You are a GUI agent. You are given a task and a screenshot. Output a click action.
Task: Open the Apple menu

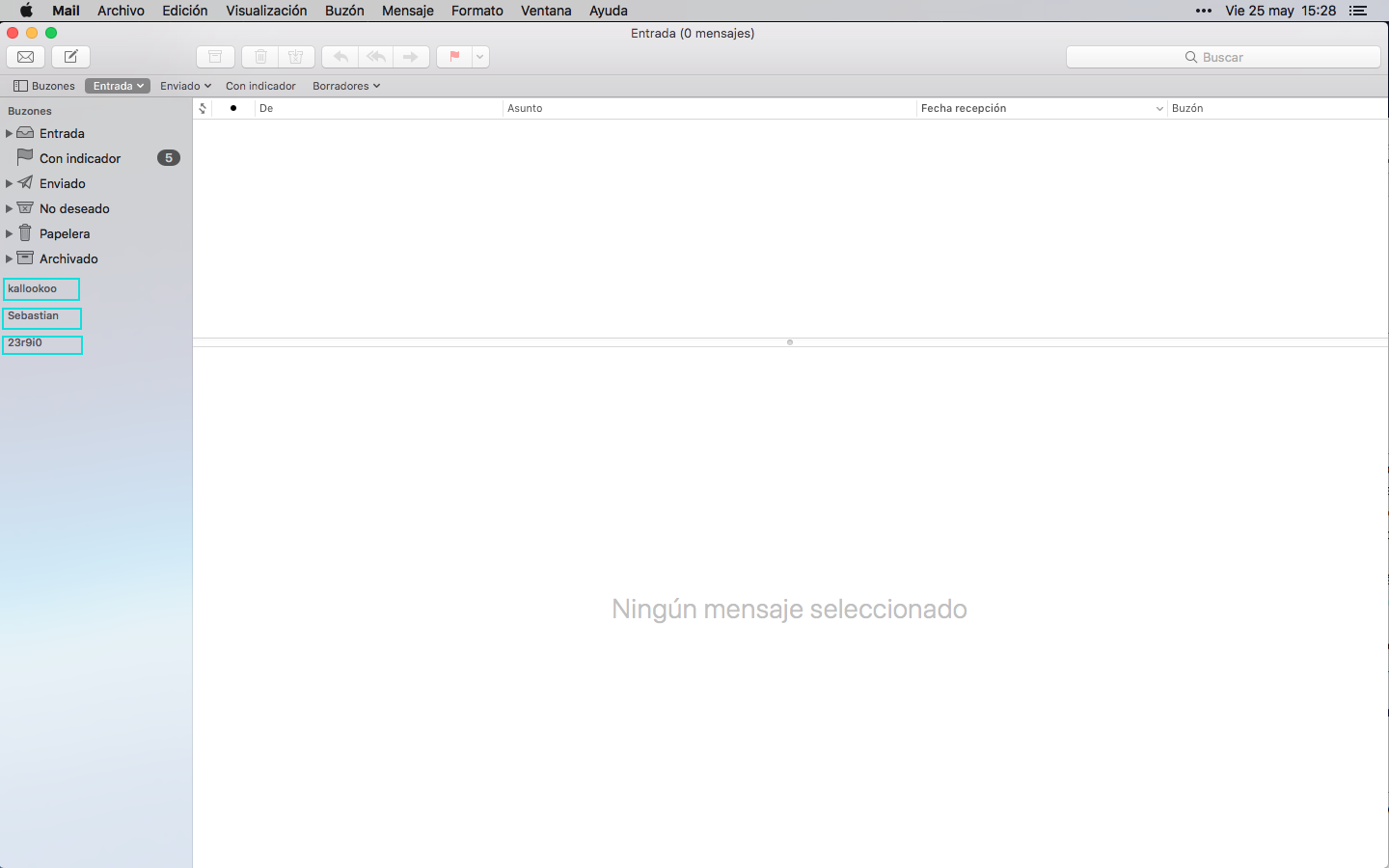(x=26, y=11)
